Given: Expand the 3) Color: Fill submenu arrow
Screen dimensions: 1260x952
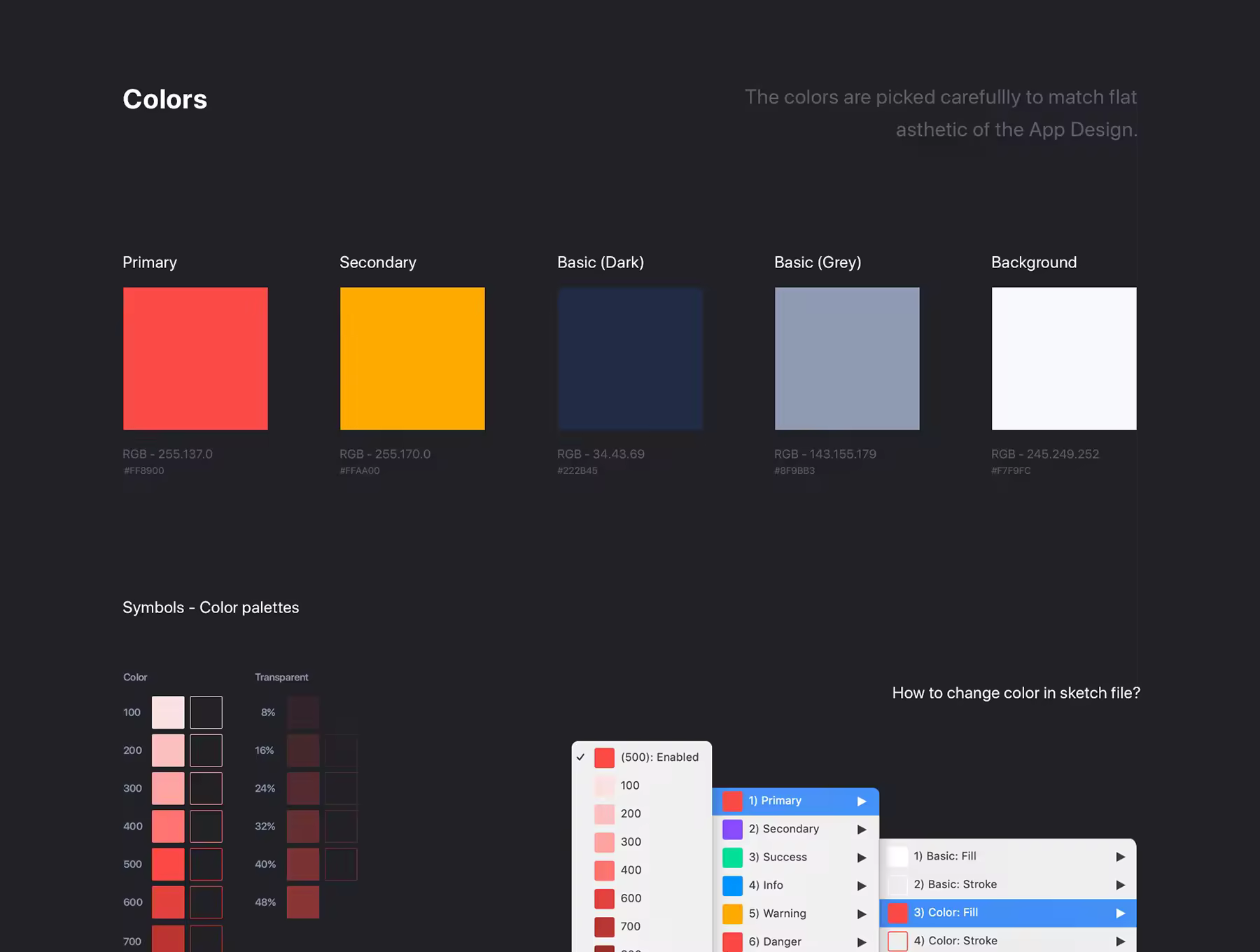Looking at the screenshot, I should click(x=1121, y=913).
